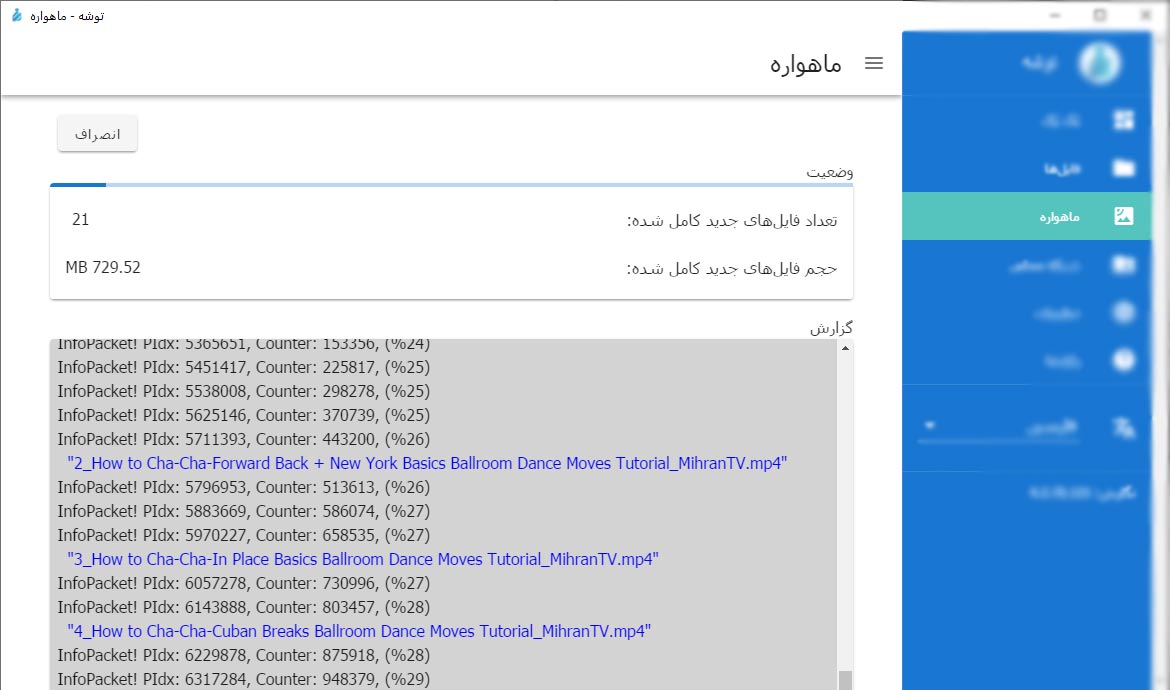The width and height of the screenshot is (1170, 690).
Task: Select the فایل‌ها navigation entry
Action: 1060,168
